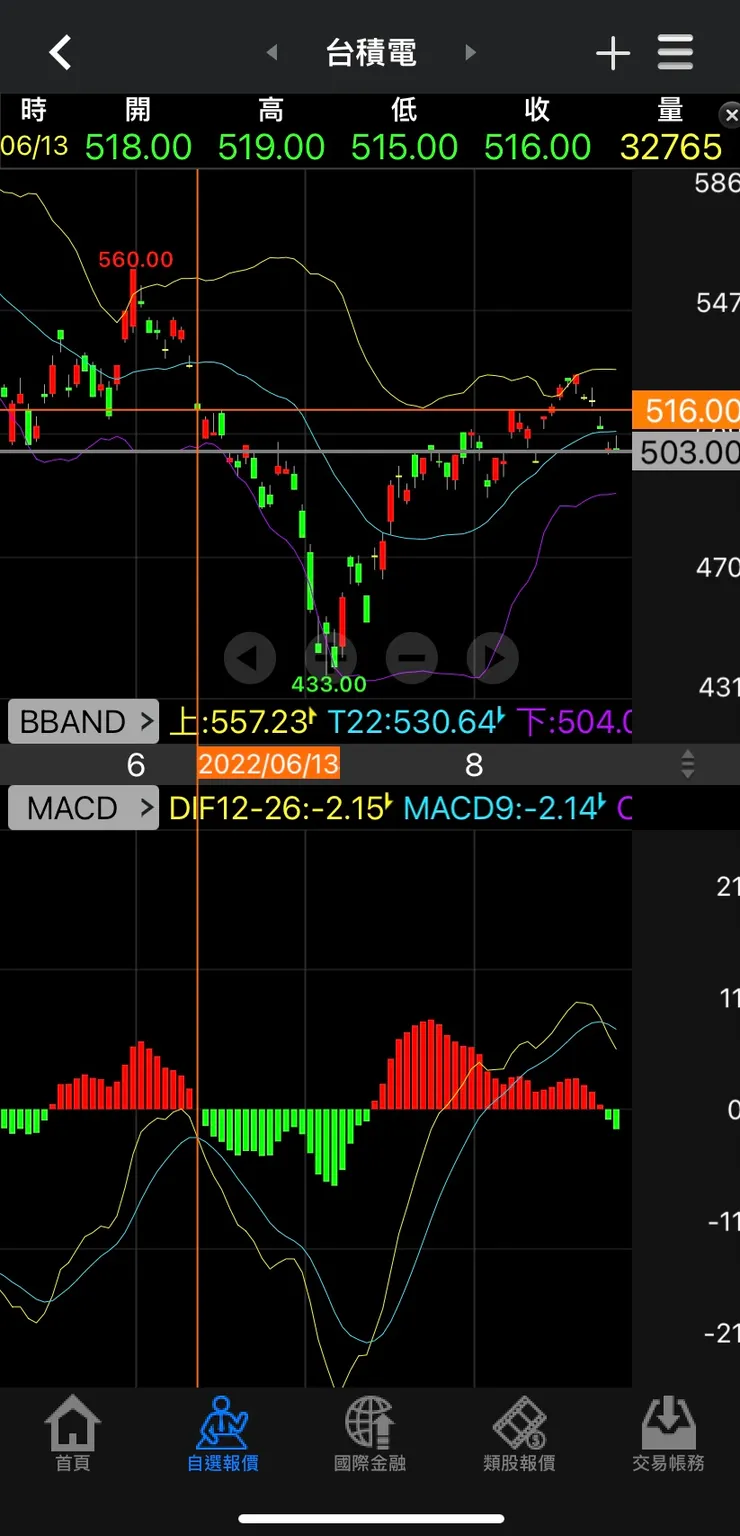
Task: Open the hamburger menu at top right
Action: [676, 52]
